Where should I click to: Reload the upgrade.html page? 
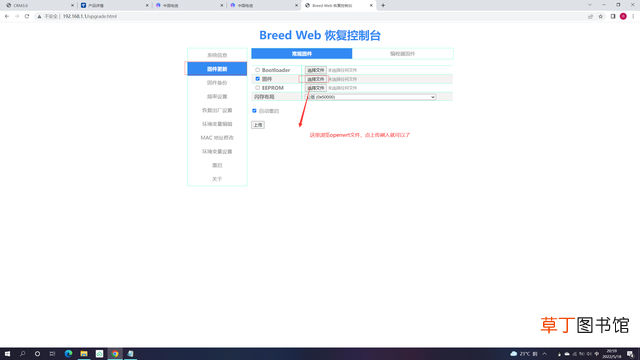point(27,16)
